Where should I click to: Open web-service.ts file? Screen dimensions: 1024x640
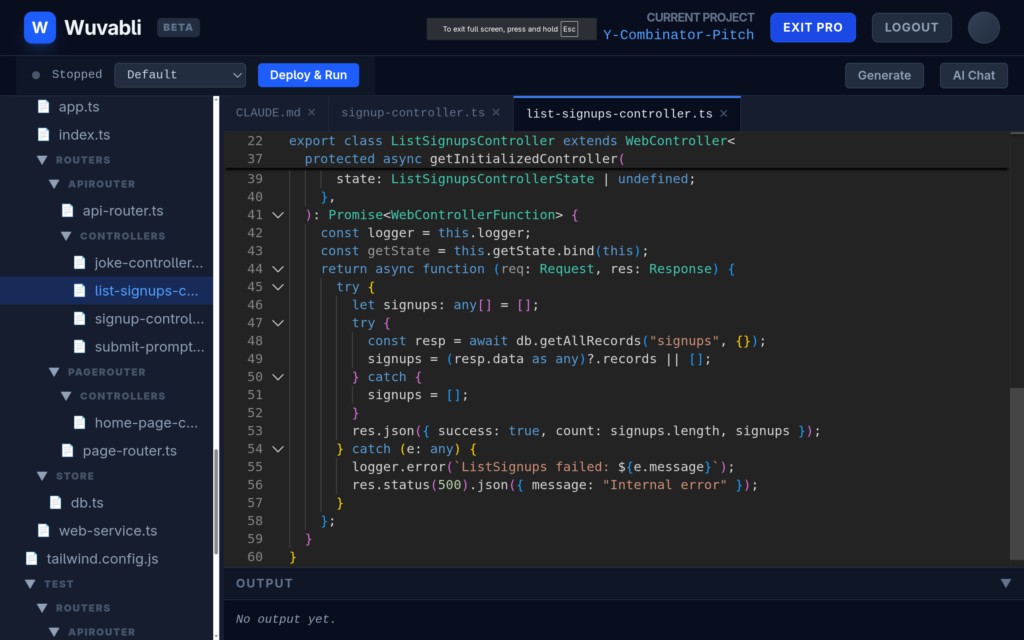(108, 530)
